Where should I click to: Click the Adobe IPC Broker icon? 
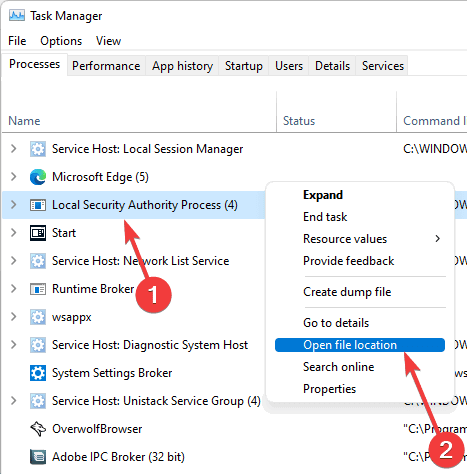38,457
